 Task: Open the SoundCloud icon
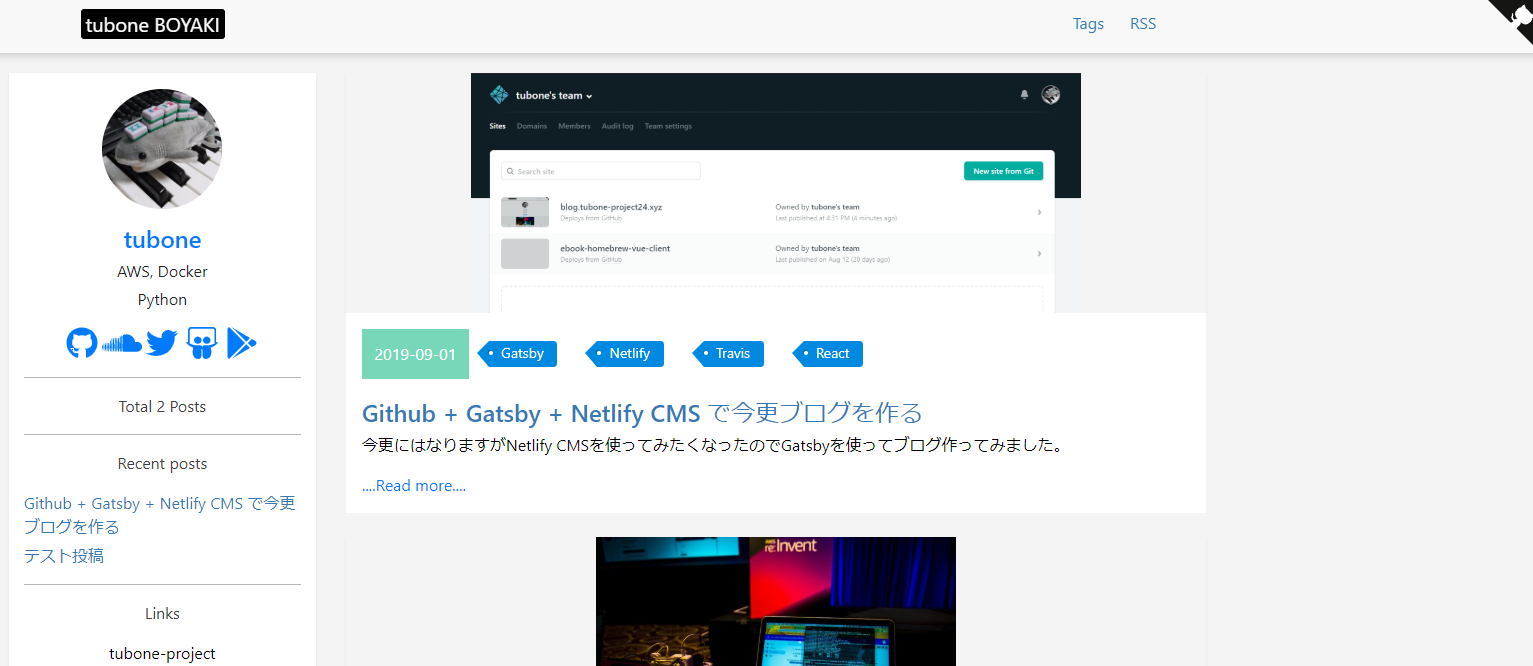[121, 343]
